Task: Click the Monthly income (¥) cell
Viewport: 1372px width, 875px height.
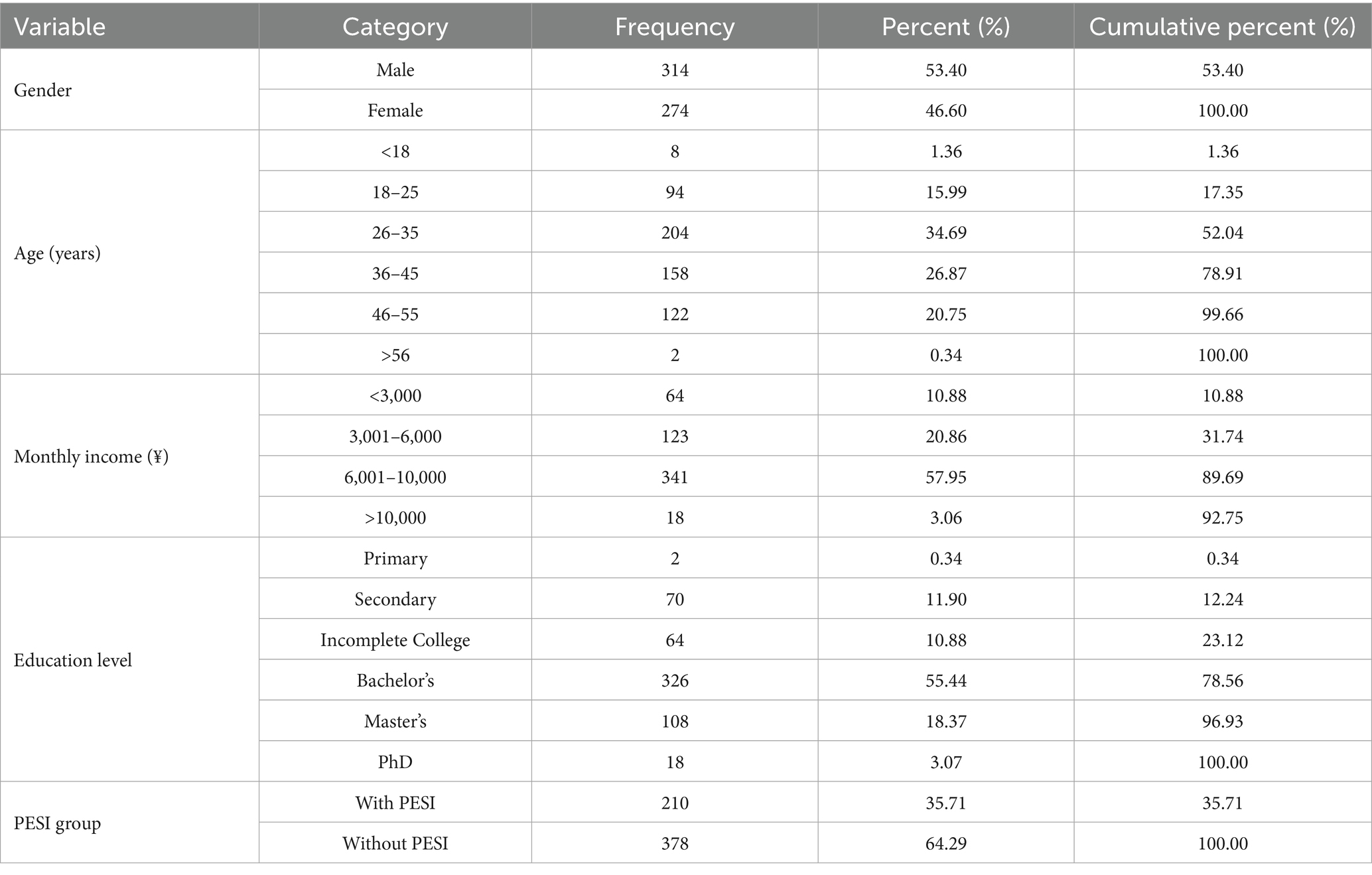Action: pyautogui.click(x=91, y=456)
